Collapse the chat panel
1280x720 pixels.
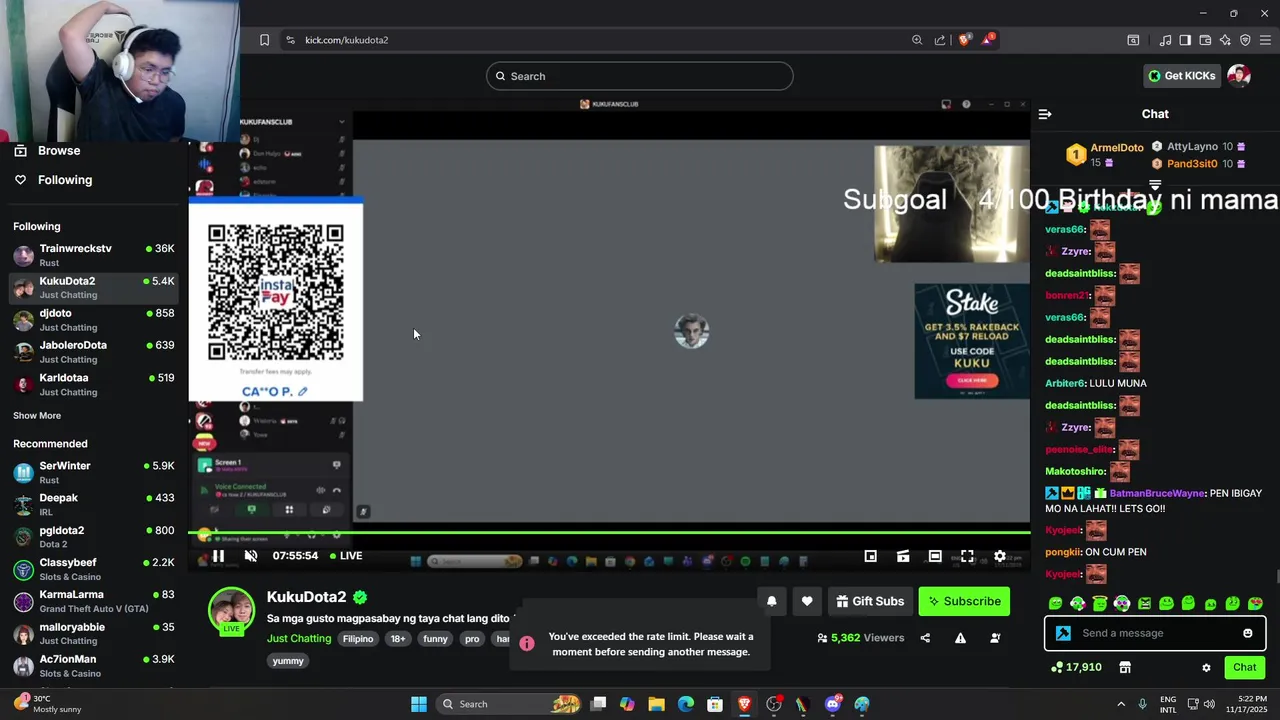click(x=1045, y=114)
